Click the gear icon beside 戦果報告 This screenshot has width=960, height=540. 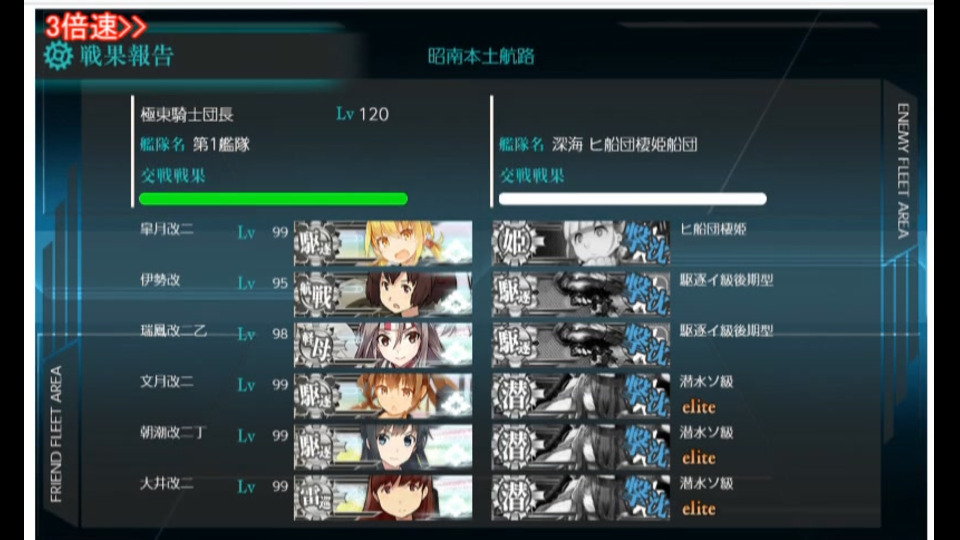[59, 56]
